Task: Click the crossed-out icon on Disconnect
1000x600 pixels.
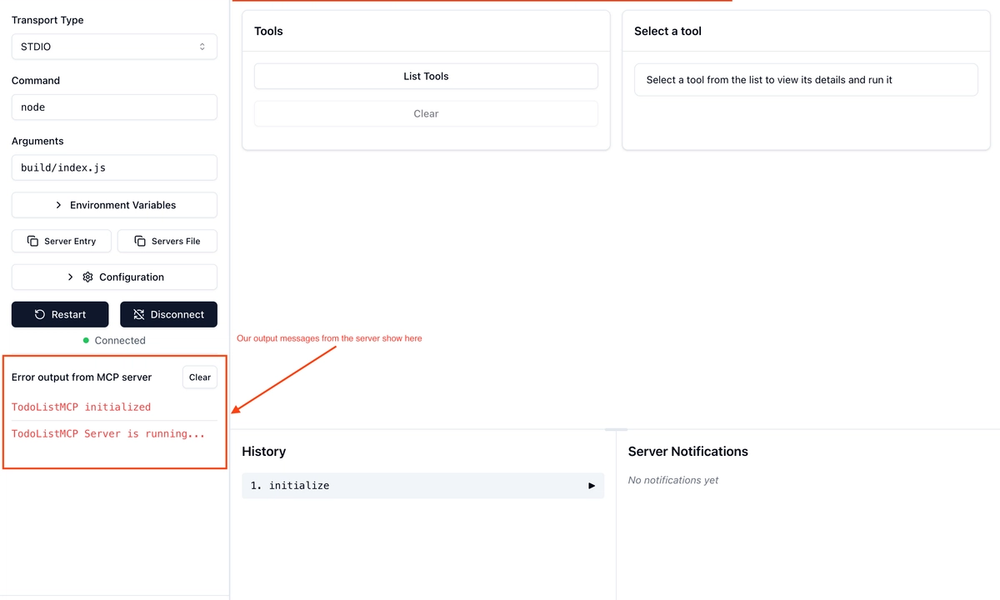Action: click(x=138, y=314)
